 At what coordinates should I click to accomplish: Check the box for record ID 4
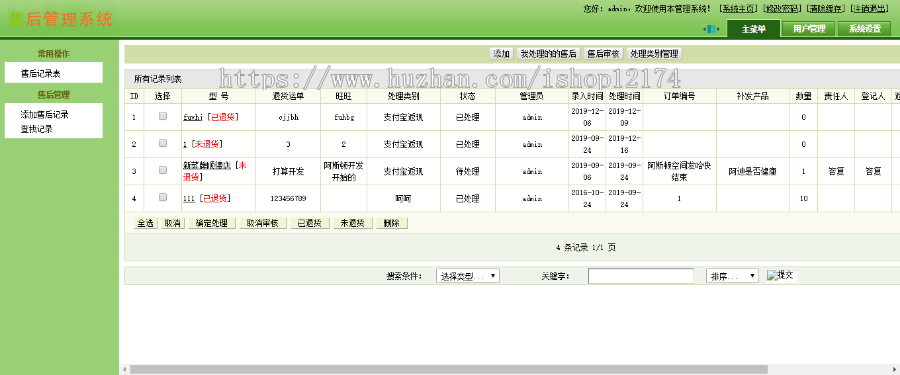(163, 197)
